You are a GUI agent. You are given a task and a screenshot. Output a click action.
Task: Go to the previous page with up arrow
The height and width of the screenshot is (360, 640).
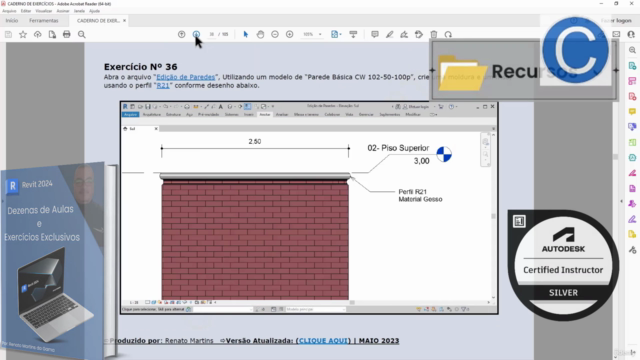coord(182,34)
